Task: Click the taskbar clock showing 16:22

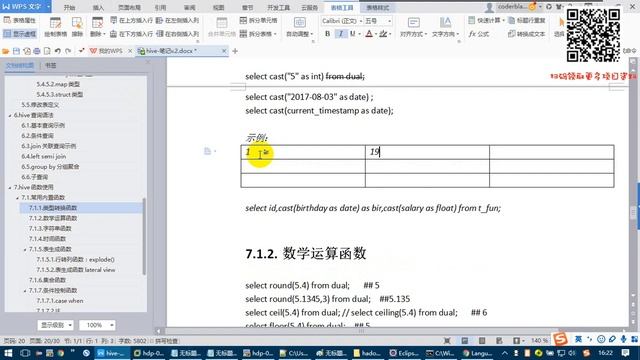Action: coord(605,353)
